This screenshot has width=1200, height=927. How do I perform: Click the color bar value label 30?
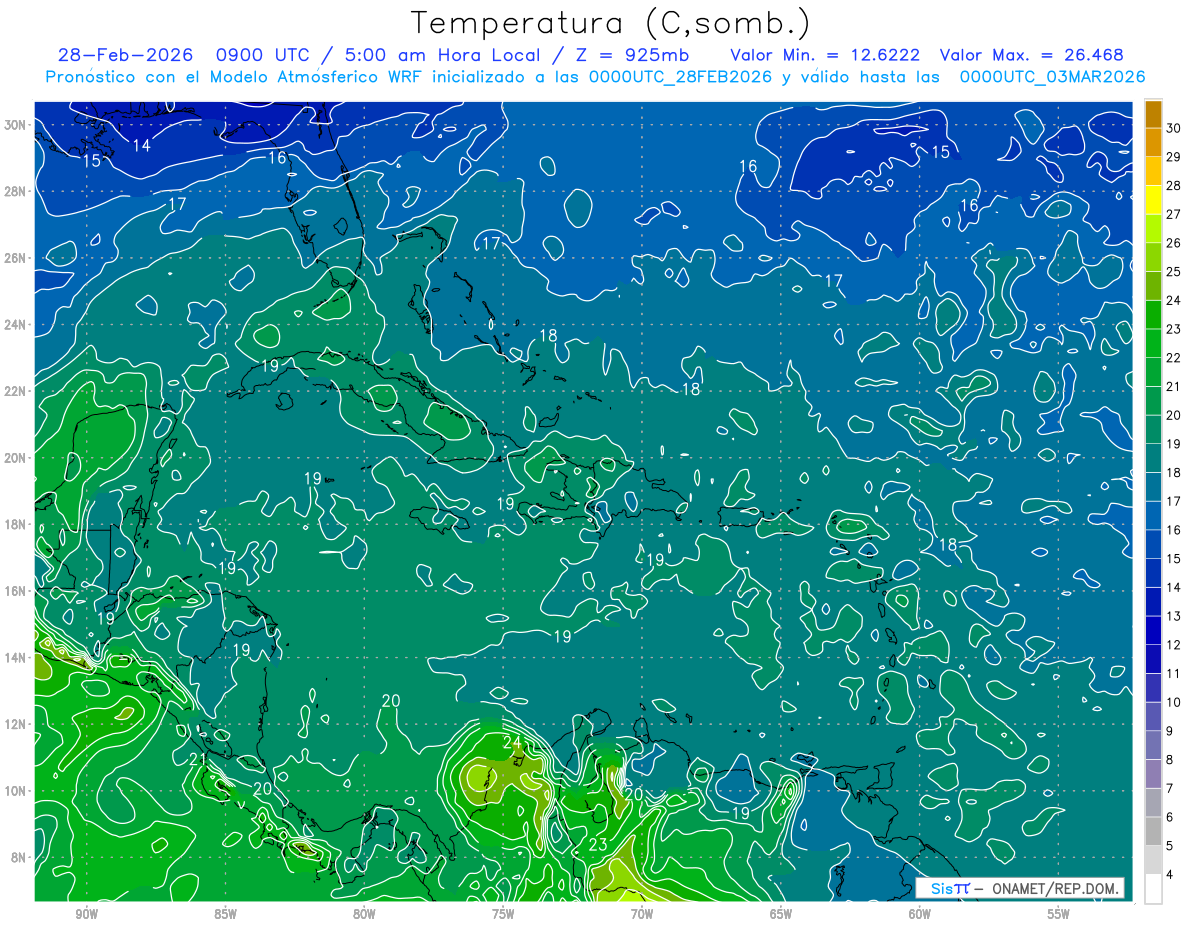(1174, 128)
